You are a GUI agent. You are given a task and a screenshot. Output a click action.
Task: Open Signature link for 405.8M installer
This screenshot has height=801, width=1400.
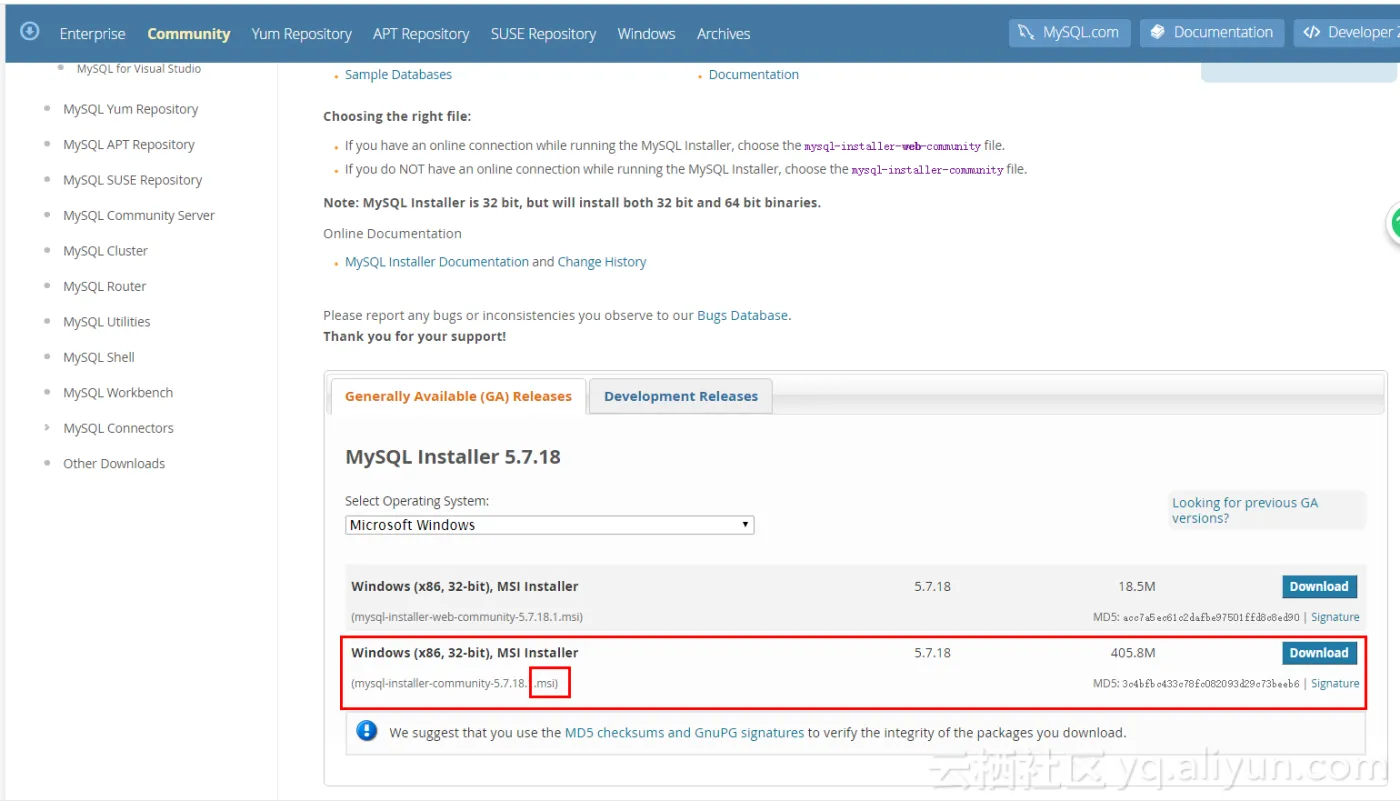[1335, 683]
